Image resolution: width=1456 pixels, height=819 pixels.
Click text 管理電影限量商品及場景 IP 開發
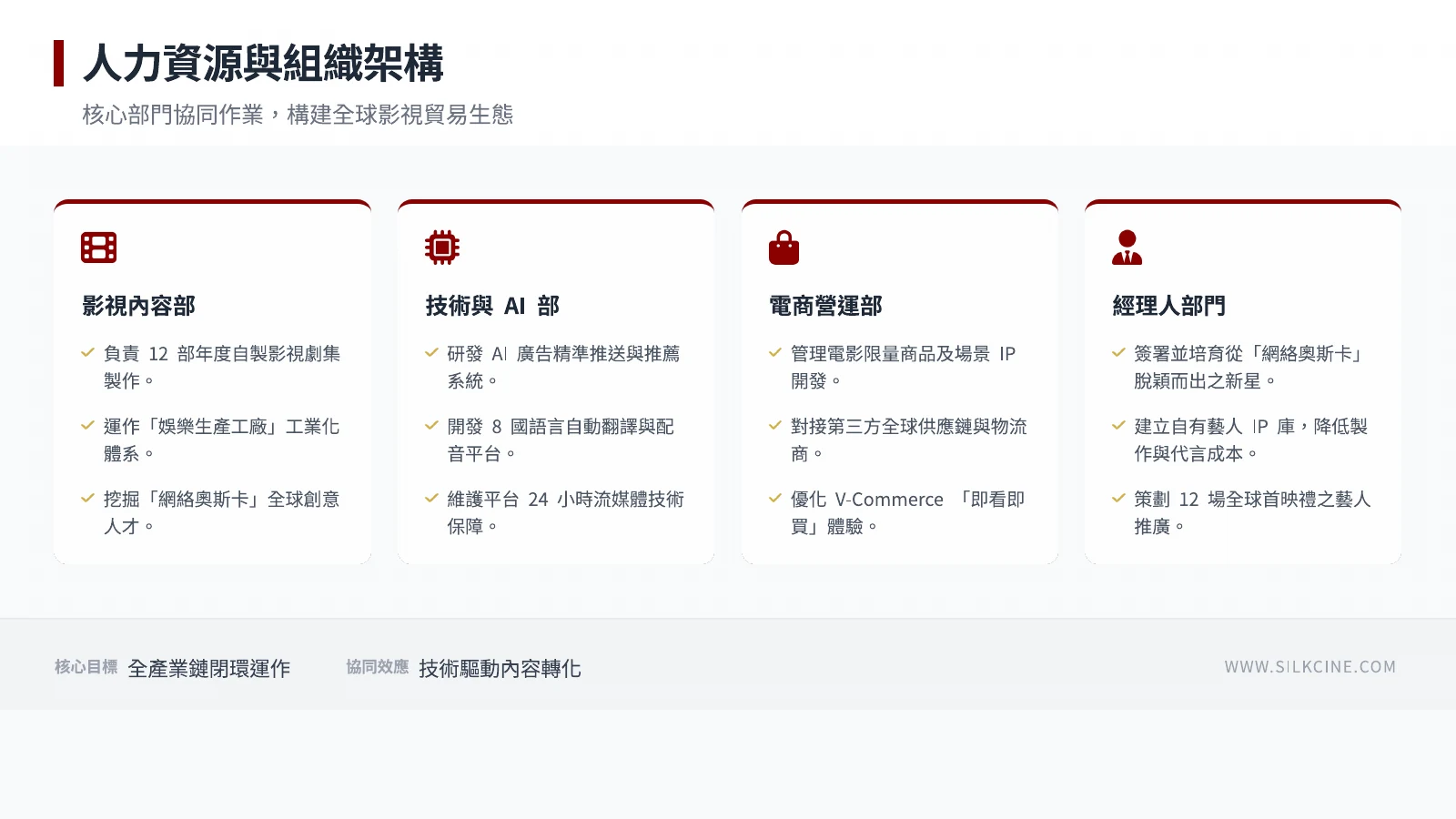pos(903,367)
